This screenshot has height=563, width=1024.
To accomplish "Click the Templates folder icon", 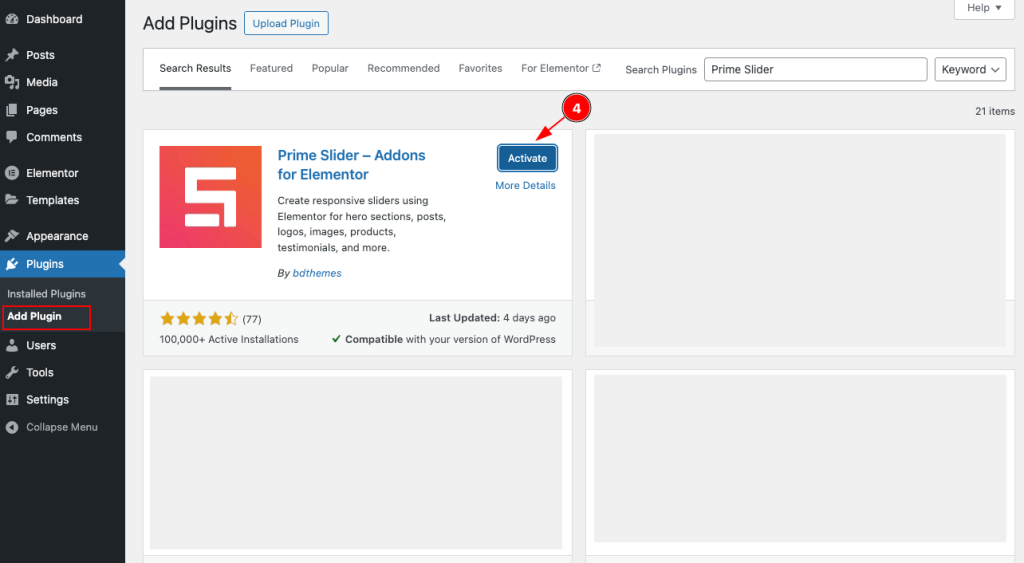I will pos(12,200).
